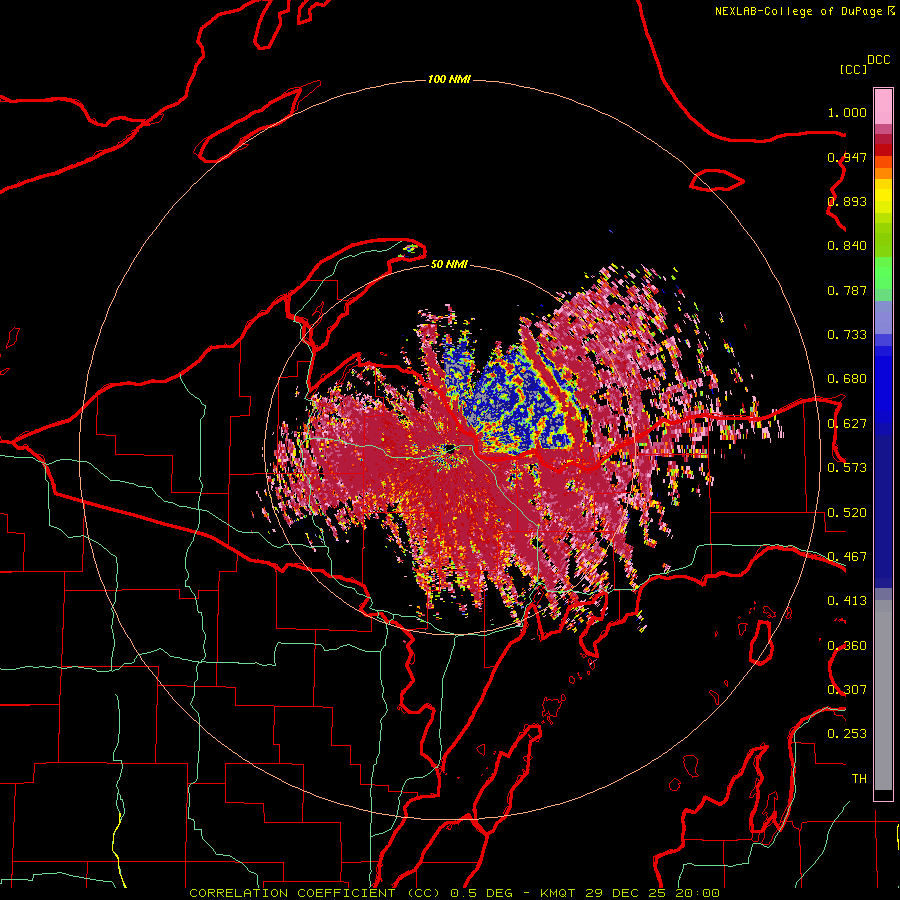Click the [CC] units label
Viewport: 900px width, 900px height.
point(852,69)
